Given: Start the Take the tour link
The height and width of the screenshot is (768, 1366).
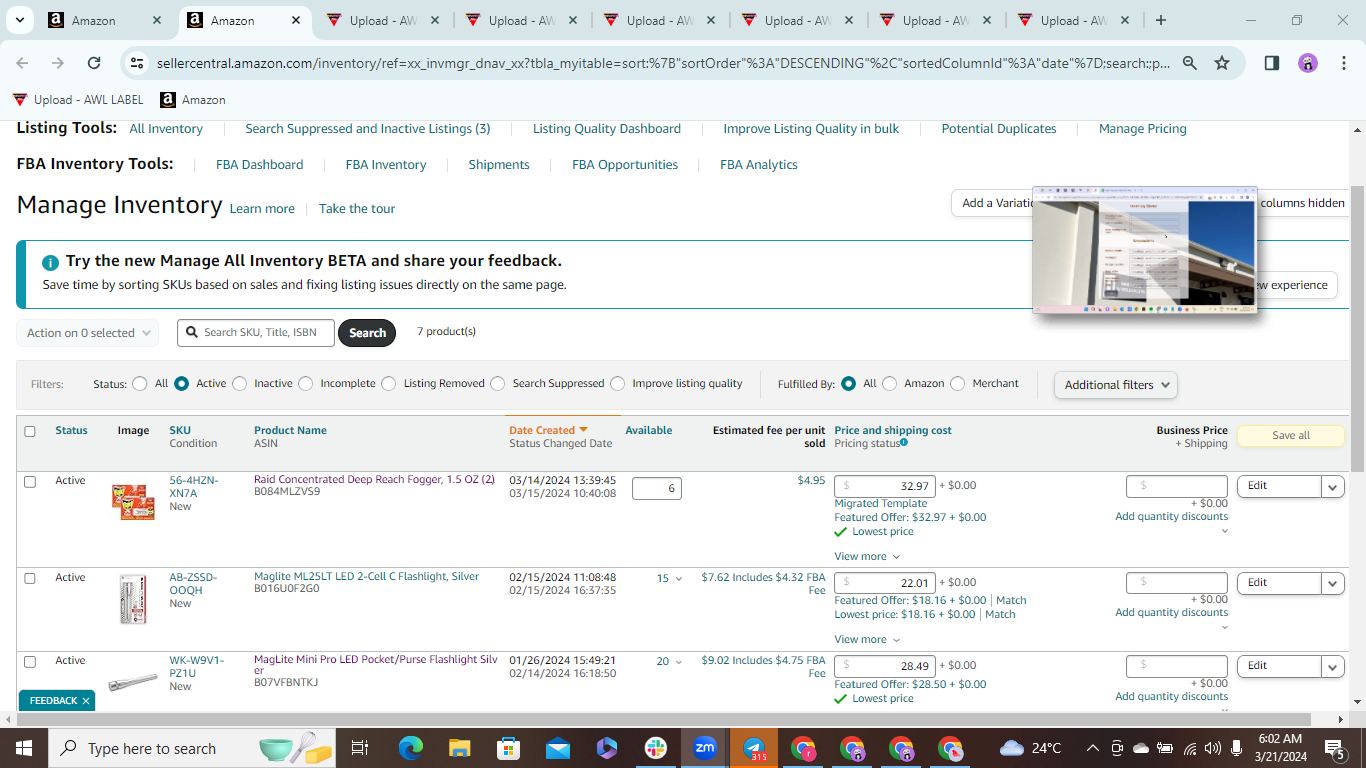Looking at the screenshot, I should point(357,209).
